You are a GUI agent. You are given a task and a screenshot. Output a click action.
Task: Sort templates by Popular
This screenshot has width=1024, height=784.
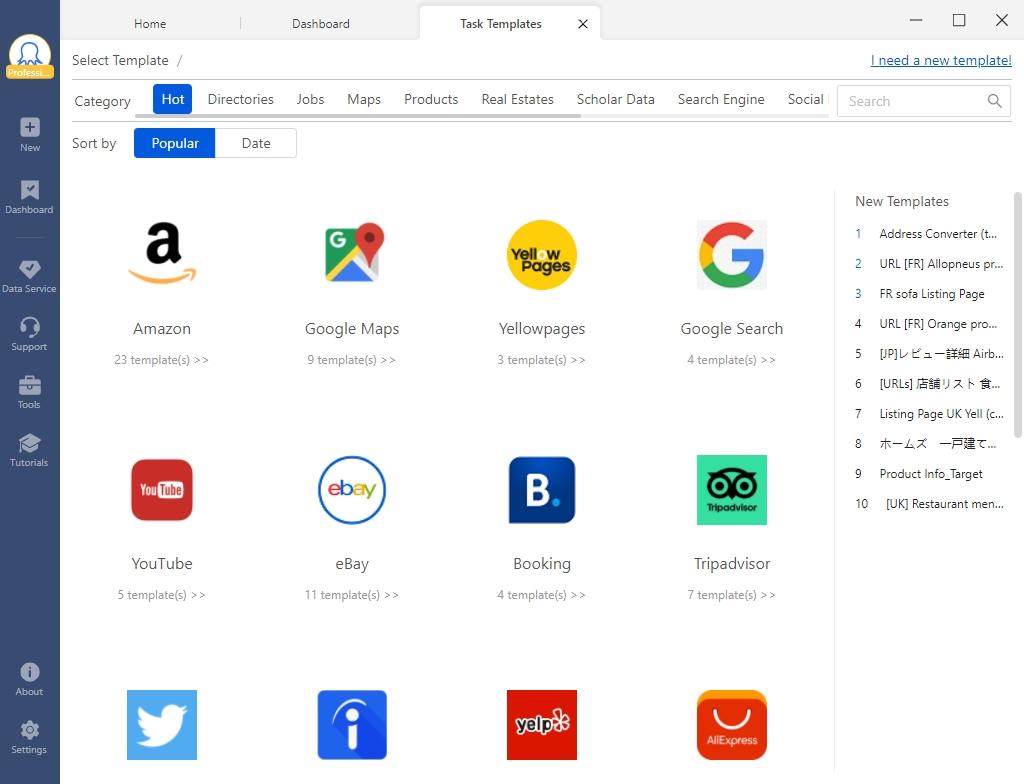[x=174, y=143]
